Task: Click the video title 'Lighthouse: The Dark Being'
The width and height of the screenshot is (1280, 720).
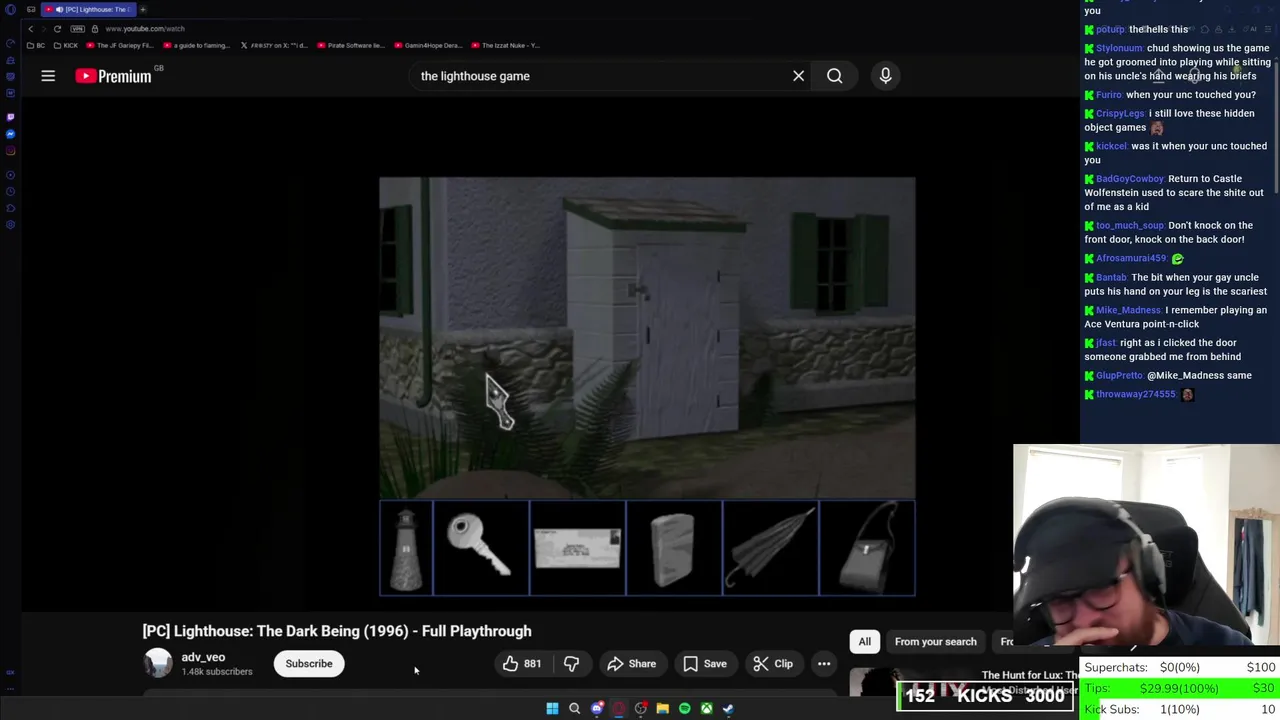Action: tap(337, 631)
